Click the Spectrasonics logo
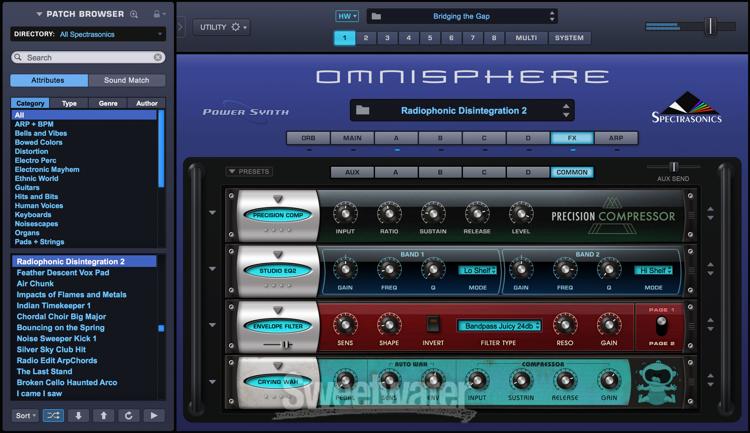750x433 pixels. 687,108
